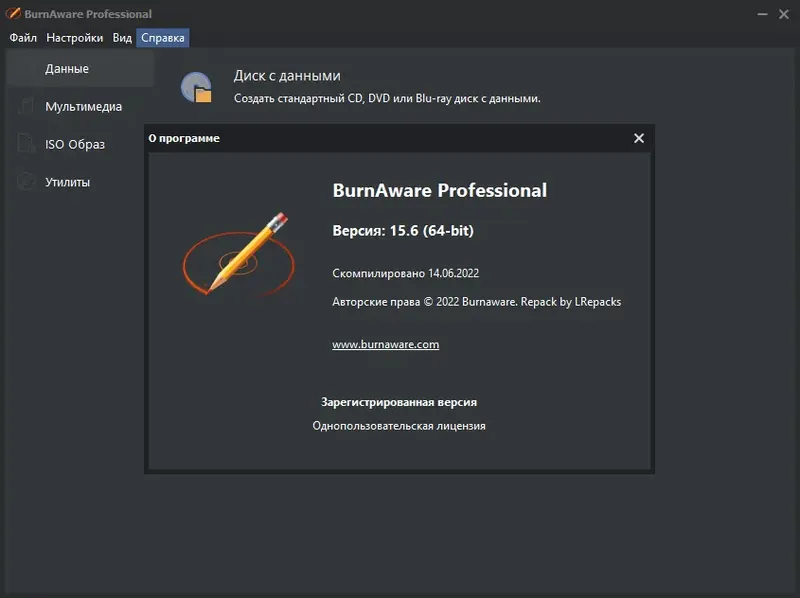This screenshot has width=800, height=598.
Task: Open the www.burnaware.com link
Action: coord(386,344)
